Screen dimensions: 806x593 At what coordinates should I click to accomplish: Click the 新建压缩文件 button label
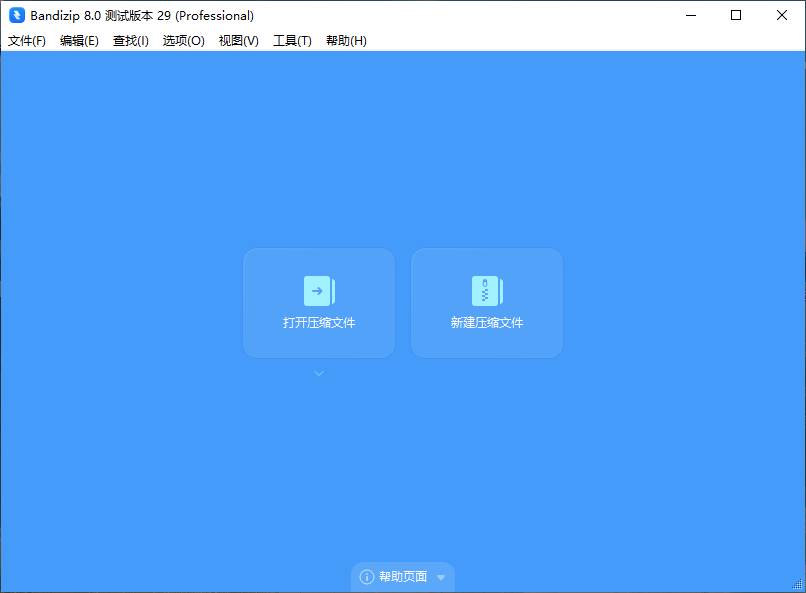[x=487, y=323]
